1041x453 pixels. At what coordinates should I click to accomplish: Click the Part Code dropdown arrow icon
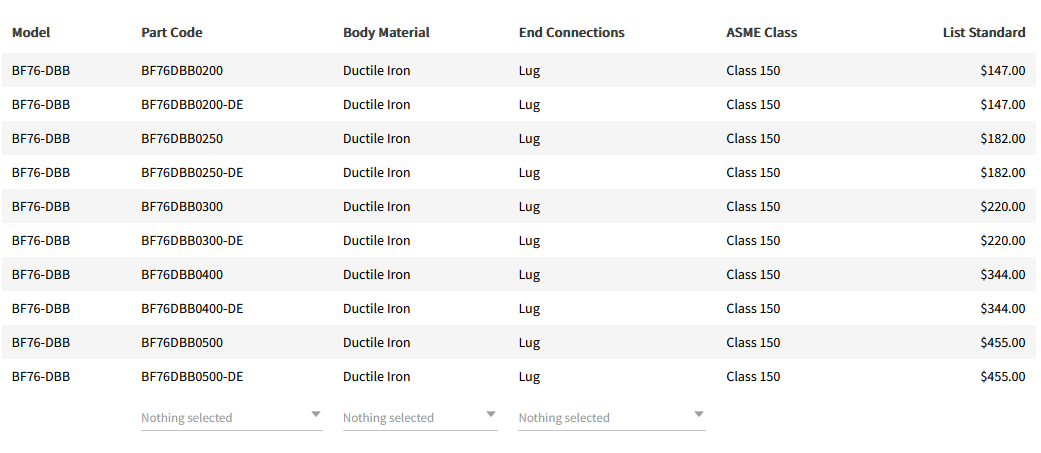coord(316,414)
